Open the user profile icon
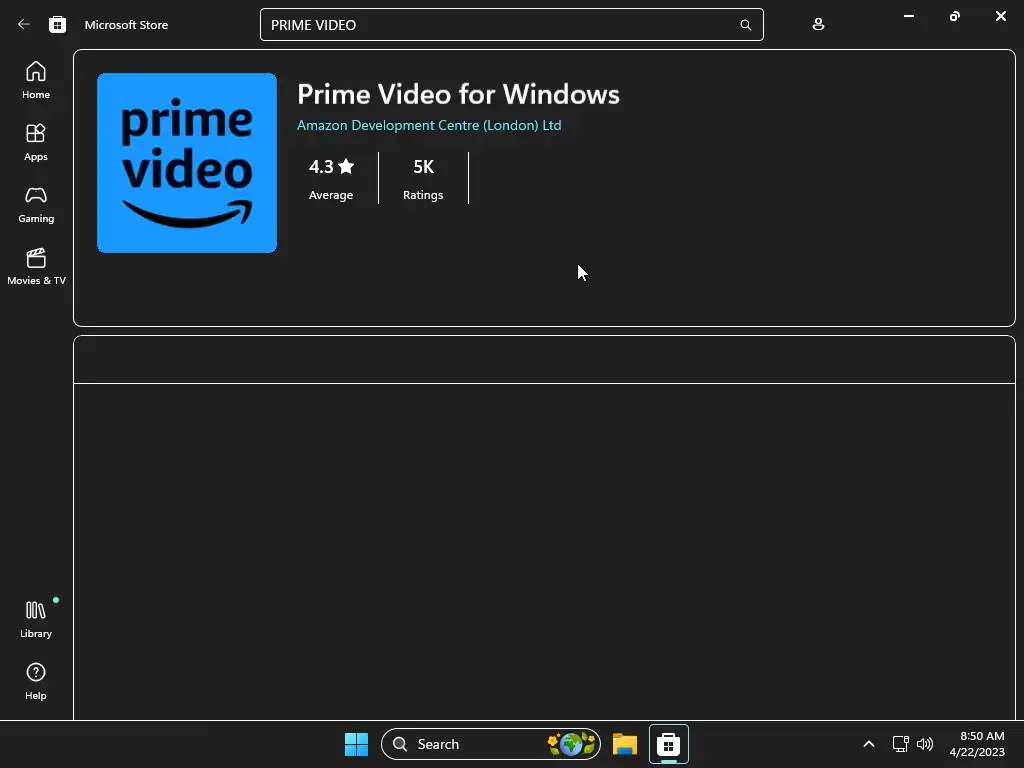 coord(818,25)
